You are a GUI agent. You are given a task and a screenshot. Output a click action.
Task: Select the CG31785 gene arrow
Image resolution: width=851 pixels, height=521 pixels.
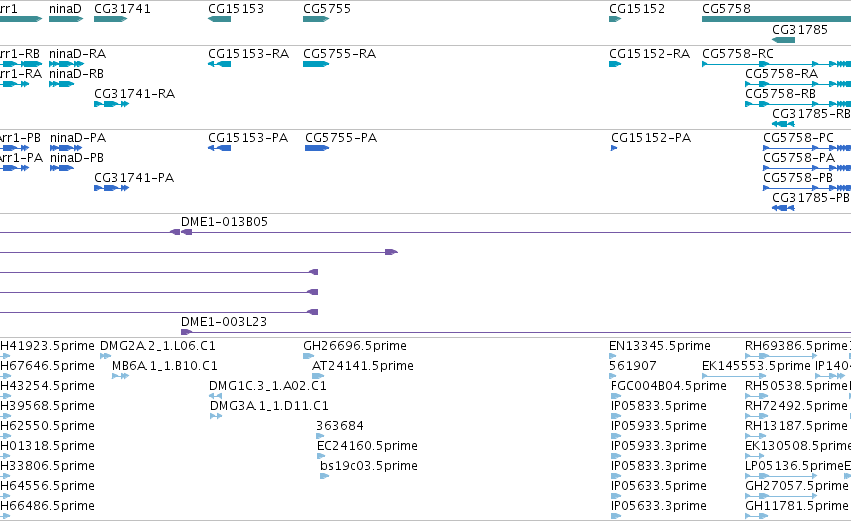783,40
